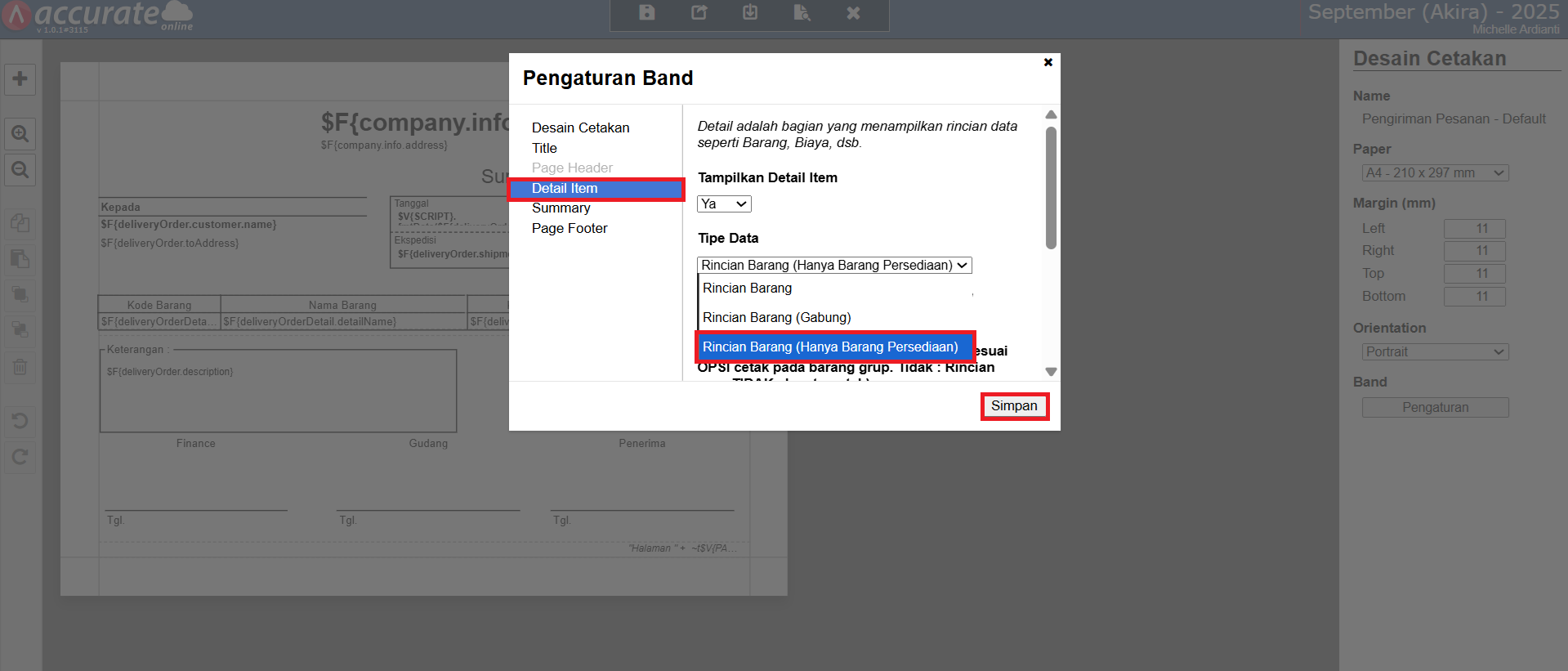Open the Tampilkan Detail Item dropdown
The height and width of the screenshot is (671, 1568).
coord(724,204)
